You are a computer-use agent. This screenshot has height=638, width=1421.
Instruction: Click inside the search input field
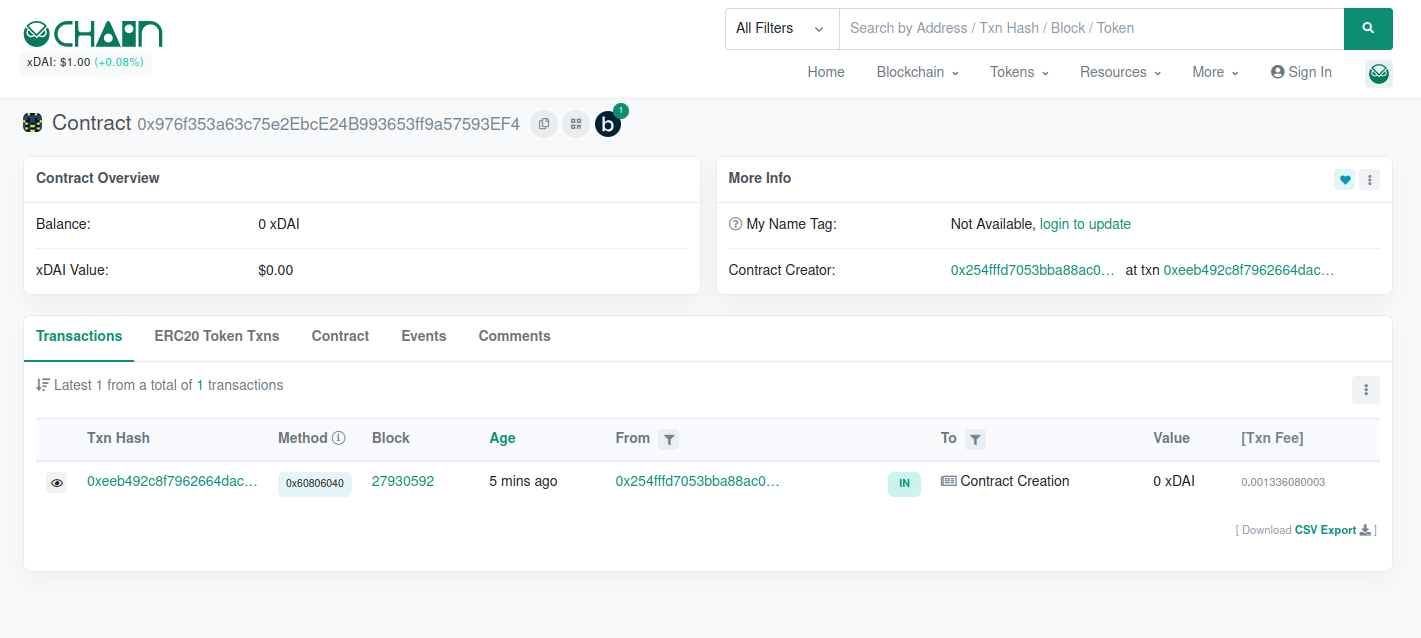click(1090, 28)
